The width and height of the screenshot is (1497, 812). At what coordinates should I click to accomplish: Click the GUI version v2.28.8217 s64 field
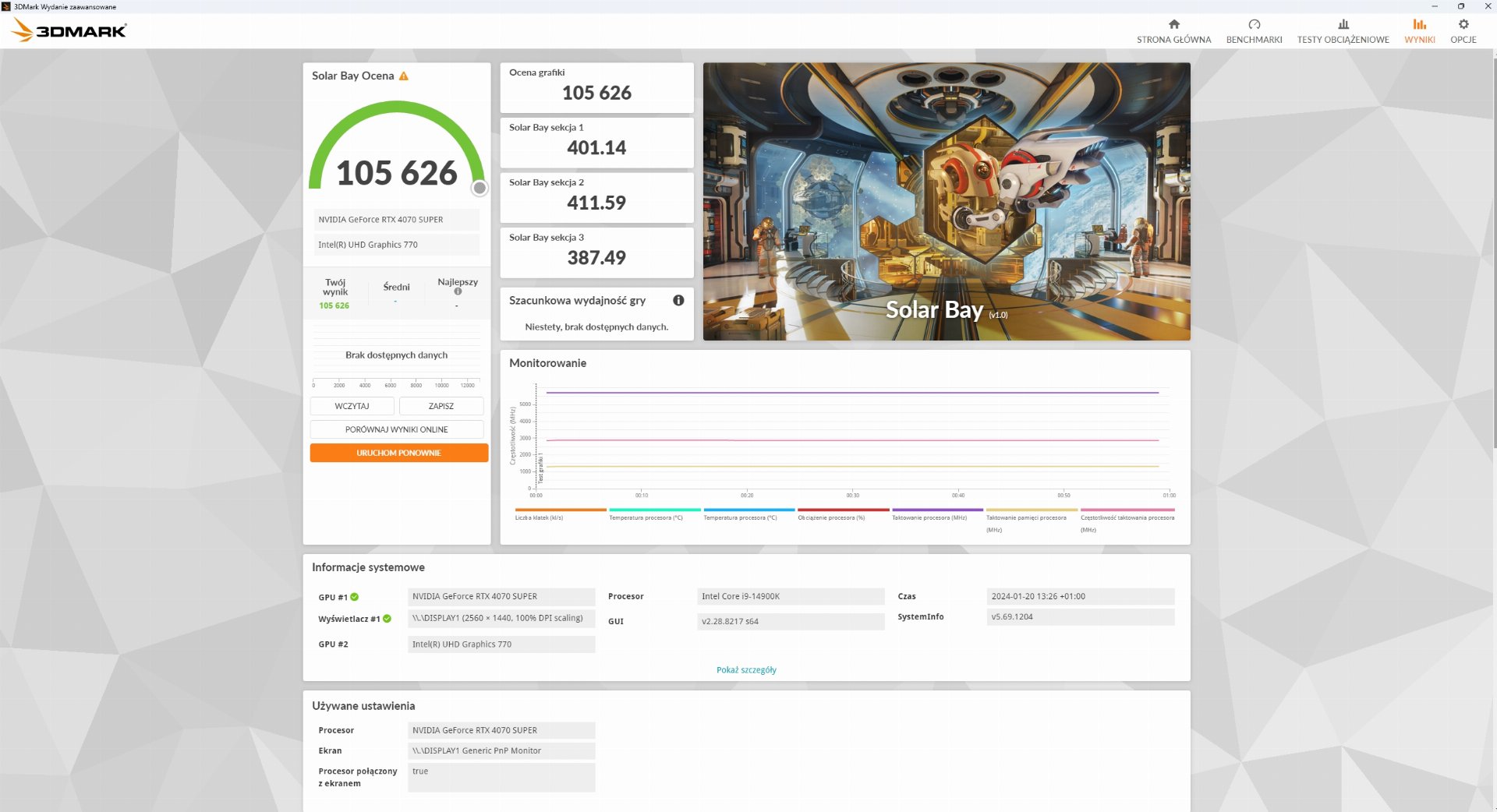(791, 622)
